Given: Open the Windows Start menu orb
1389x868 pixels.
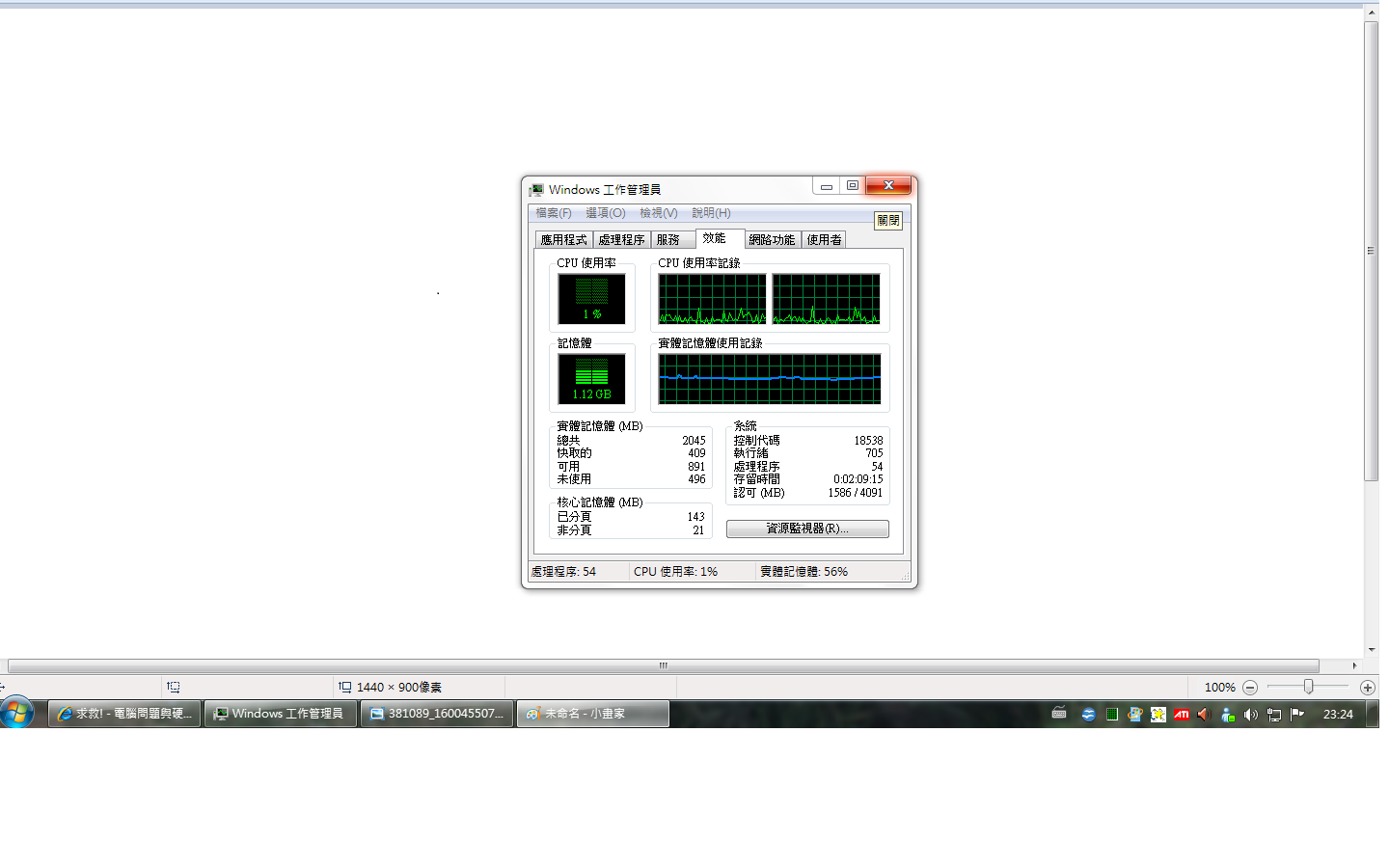Looking at the screenshot, I should coord(17,714).
